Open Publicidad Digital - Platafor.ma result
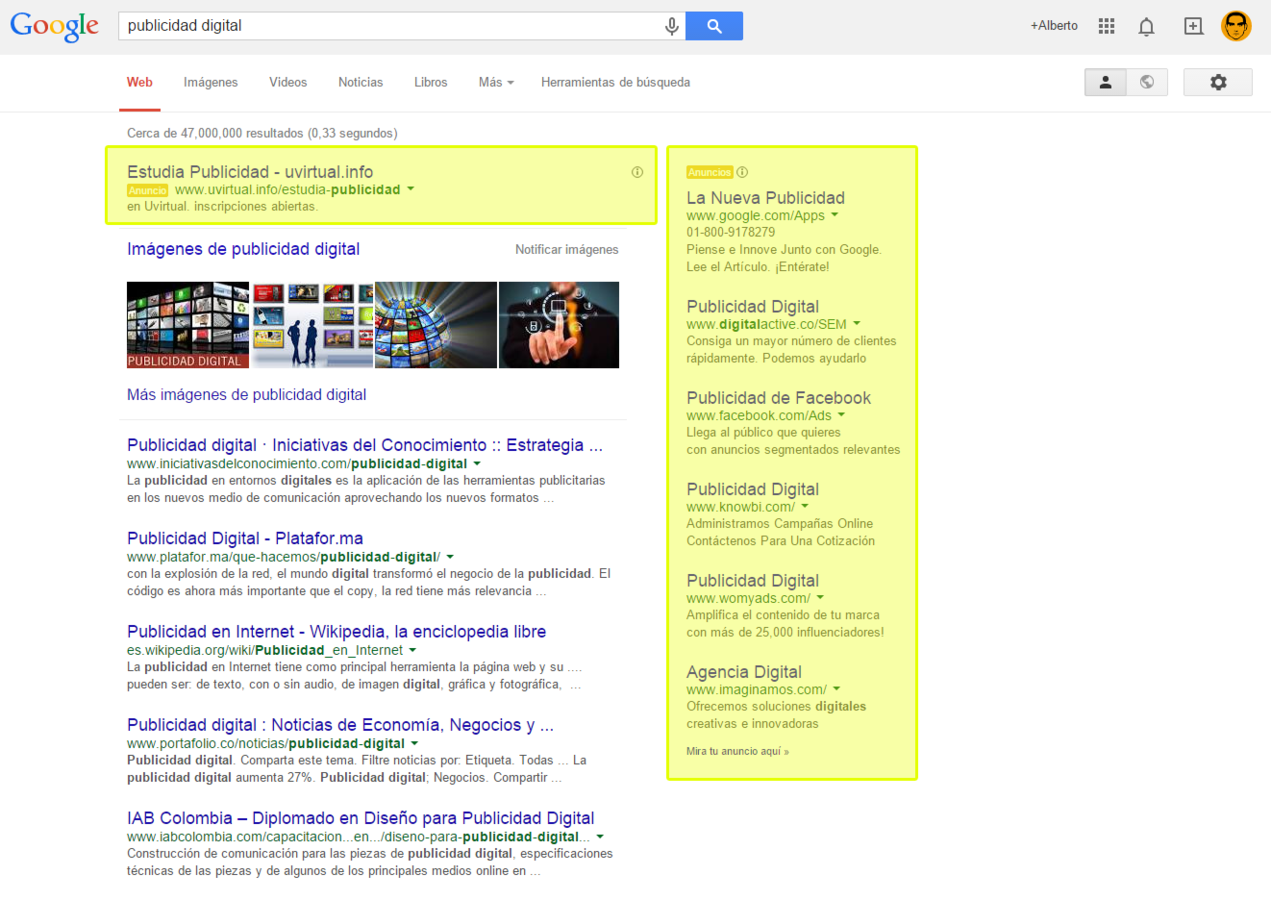This screenshot has height=900, width=1271. tap(245, 538)
